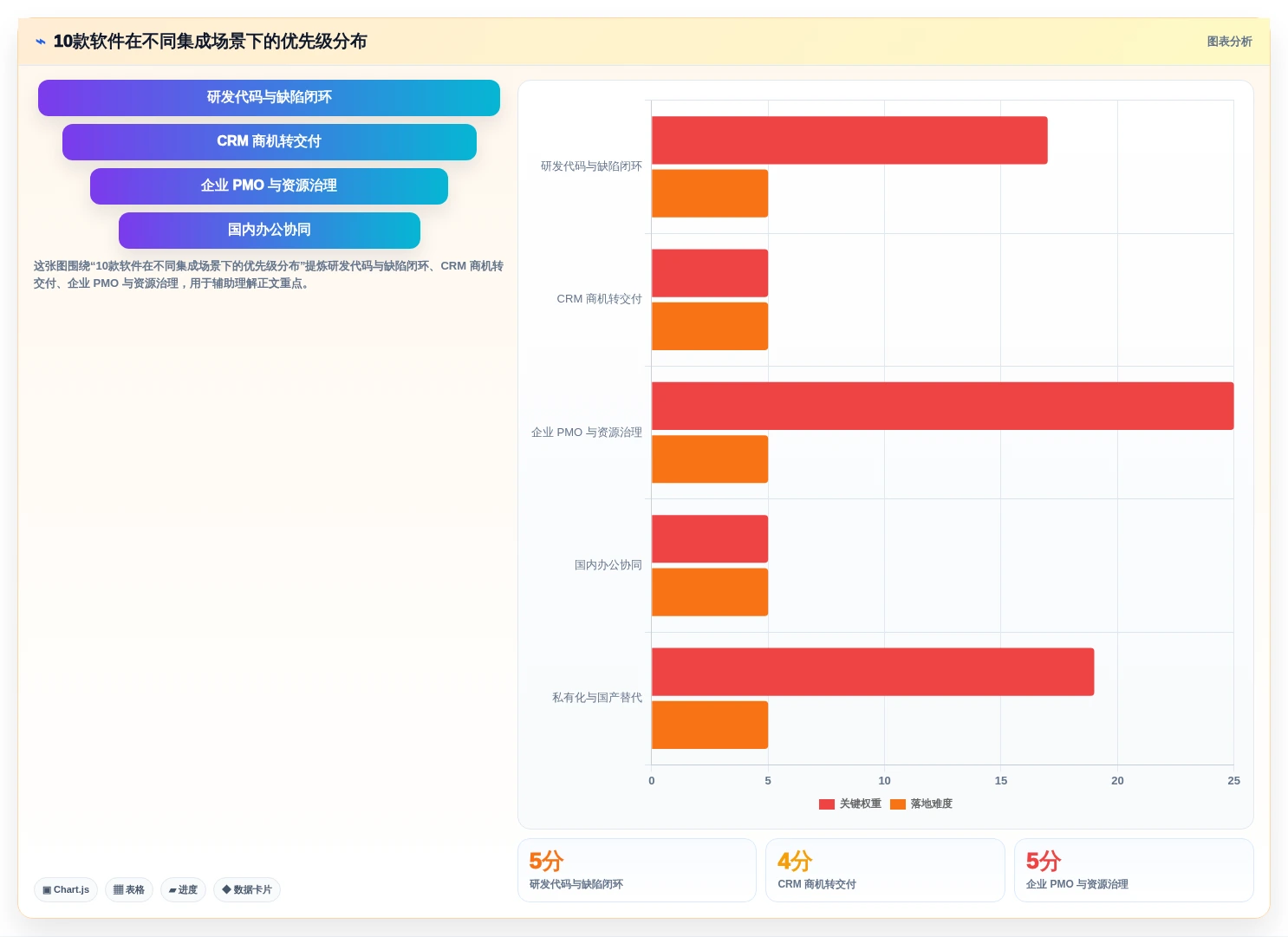Viewport: 1288px width, 937px height.
Task: Select the 国内办公协同 funnel bar
Action: tap(269, 231)
